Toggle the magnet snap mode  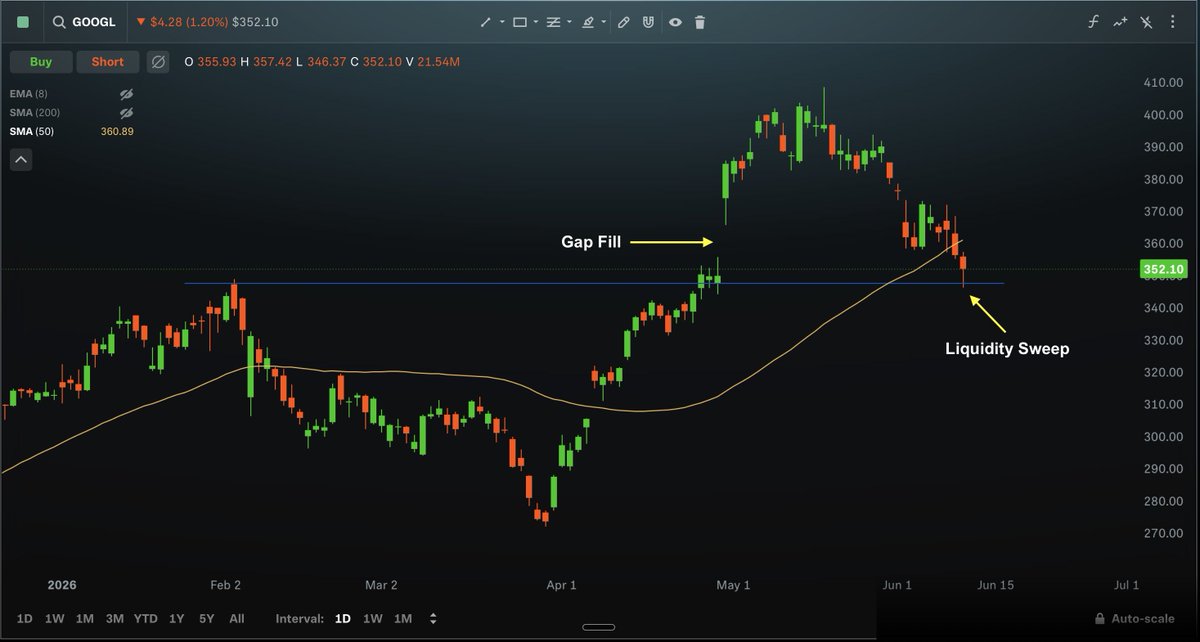pyautogui.click(x=649, y=22)
